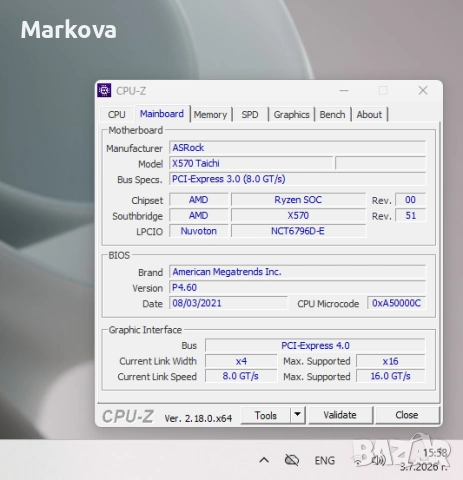This screenshot has width=463, height=480.
Task: Open the Bench tab
Action: pos(332,115)
